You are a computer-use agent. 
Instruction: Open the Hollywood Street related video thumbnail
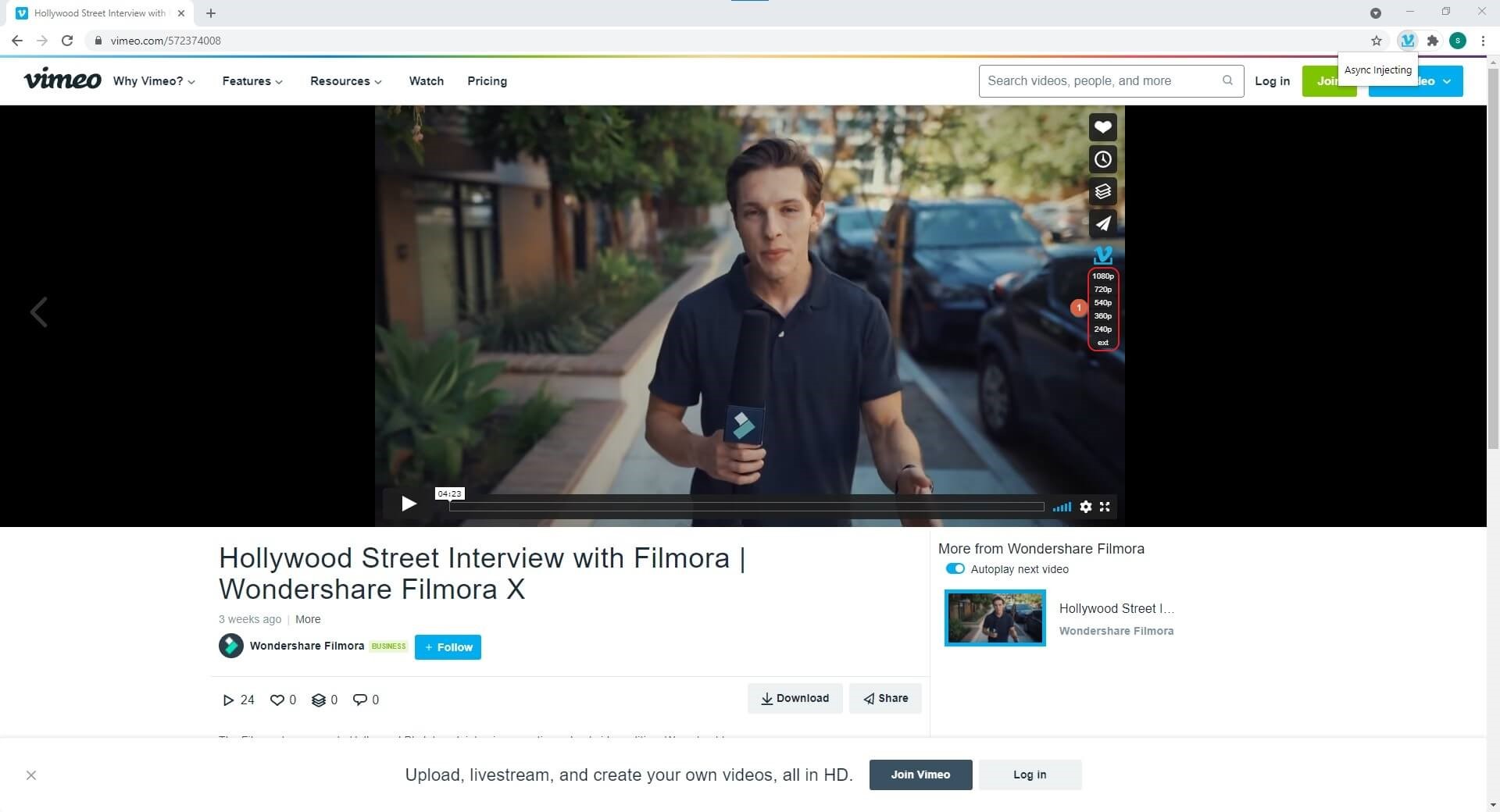pyautogui.click(x=995, y=618)
